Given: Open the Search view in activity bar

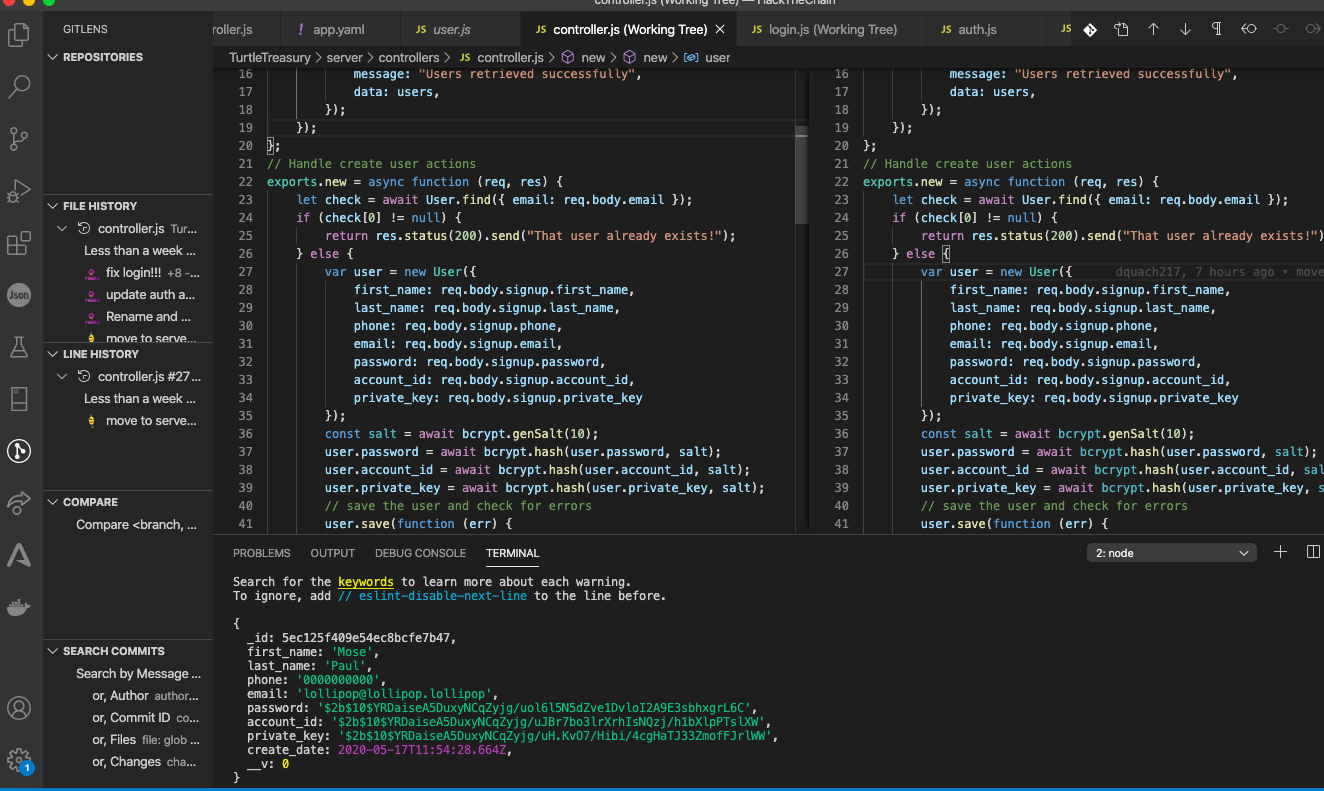Looking at the screenshot, I should tap(19, 87).
